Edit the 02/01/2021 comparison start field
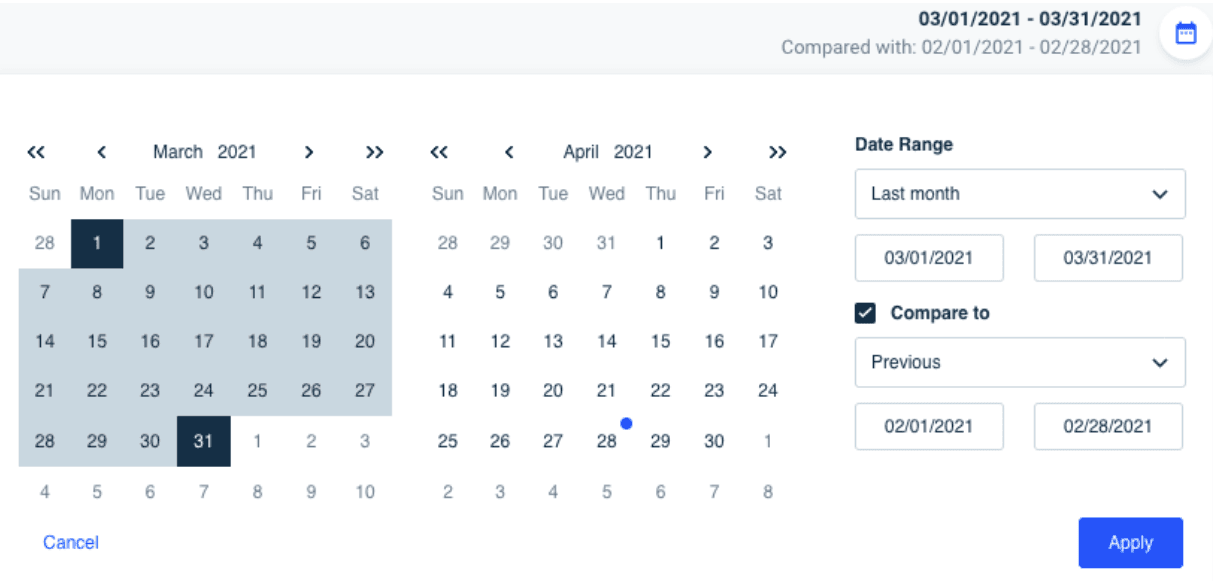This screenshot has height=581, width=1213. pos(929,426)
